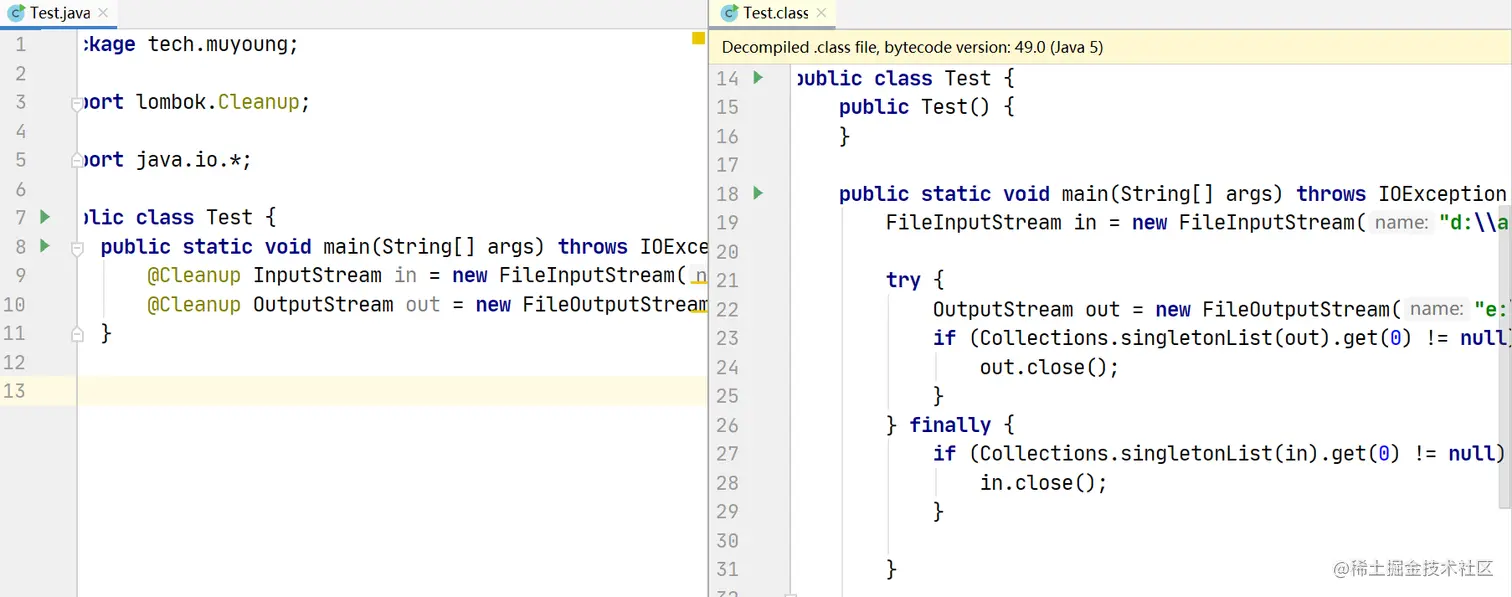Click 'in.close();' statement on line 28
1512x597 pixels.
[1044, 482]
